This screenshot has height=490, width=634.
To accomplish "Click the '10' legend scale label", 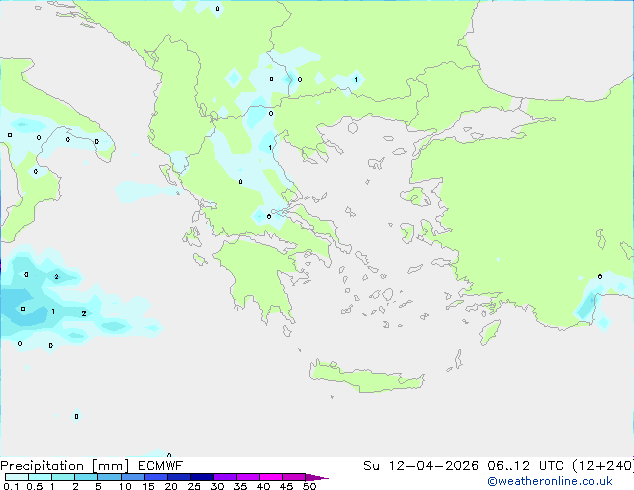I will (x=125, y=486).
